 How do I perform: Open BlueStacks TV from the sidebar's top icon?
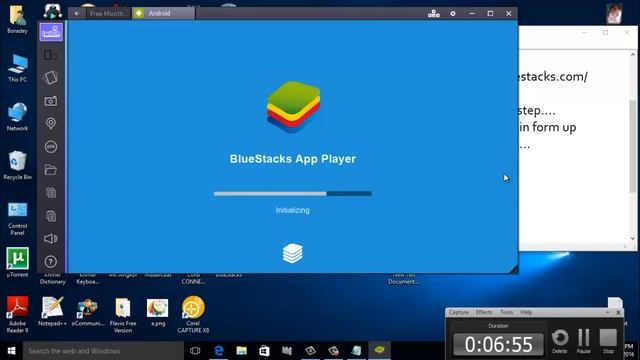coord(51,32)
